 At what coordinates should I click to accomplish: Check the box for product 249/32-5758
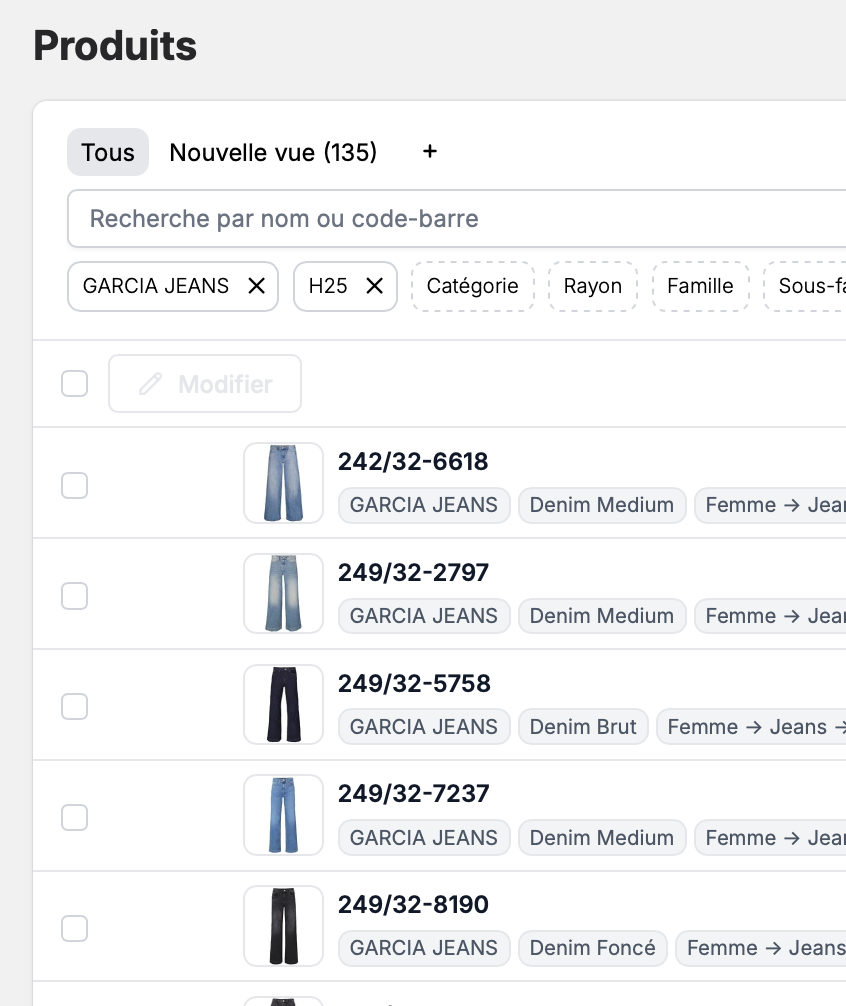74,706
